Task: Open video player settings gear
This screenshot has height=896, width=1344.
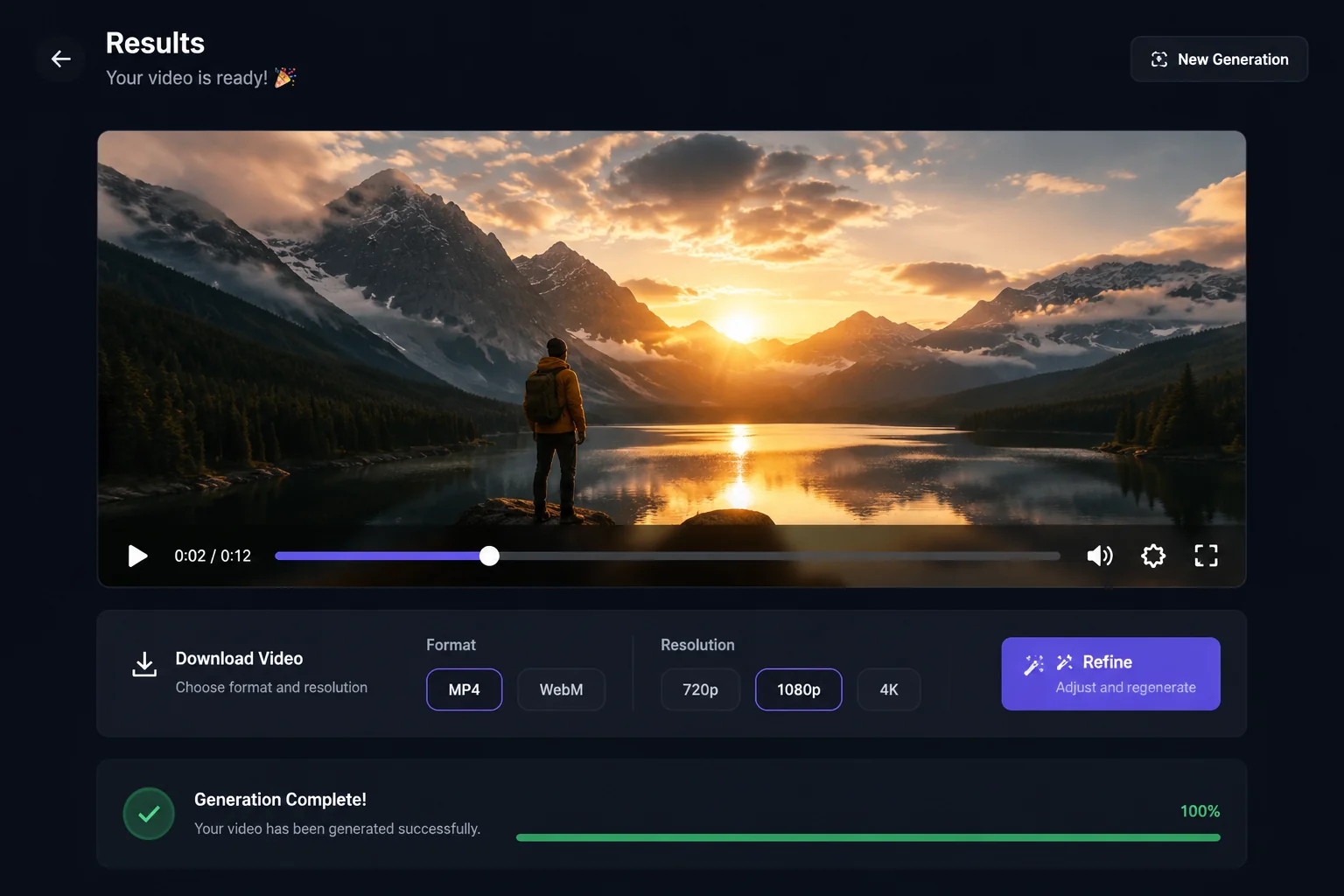Action: click(1153, 556)
